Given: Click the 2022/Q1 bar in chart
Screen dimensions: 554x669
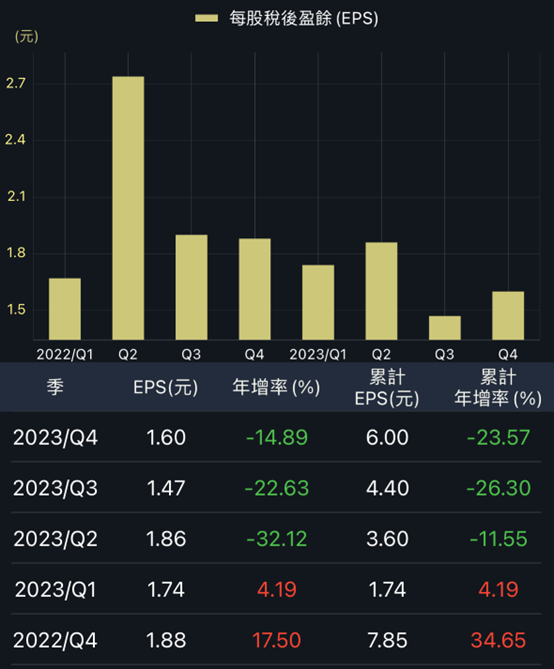Looking at the screenshot, I should click(65, 309).
